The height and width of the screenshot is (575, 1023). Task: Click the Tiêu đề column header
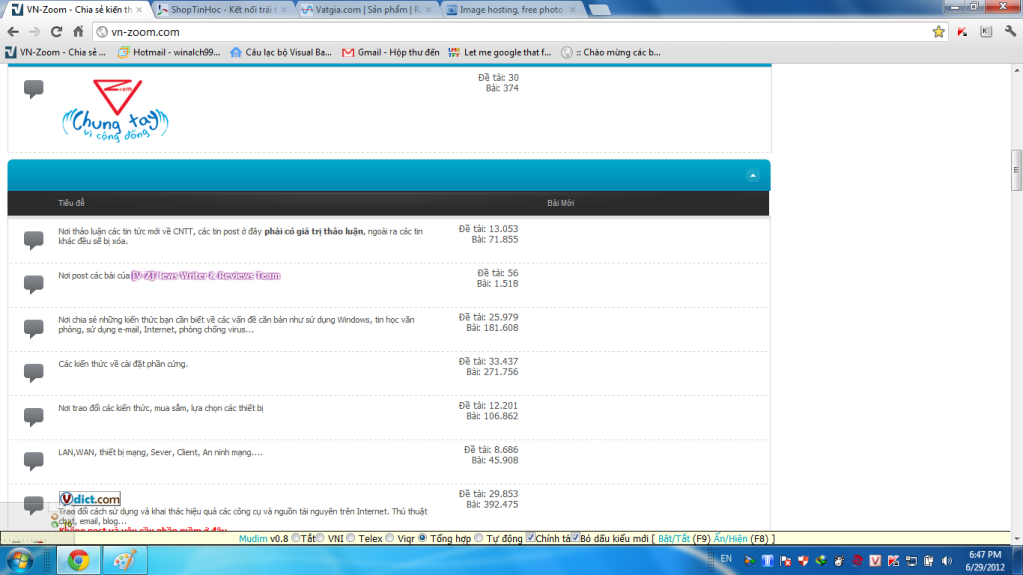coord(71,203)
